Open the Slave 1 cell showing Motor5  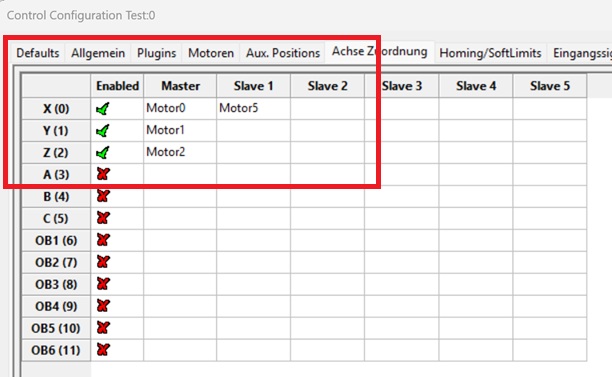[x=253, y=108]
